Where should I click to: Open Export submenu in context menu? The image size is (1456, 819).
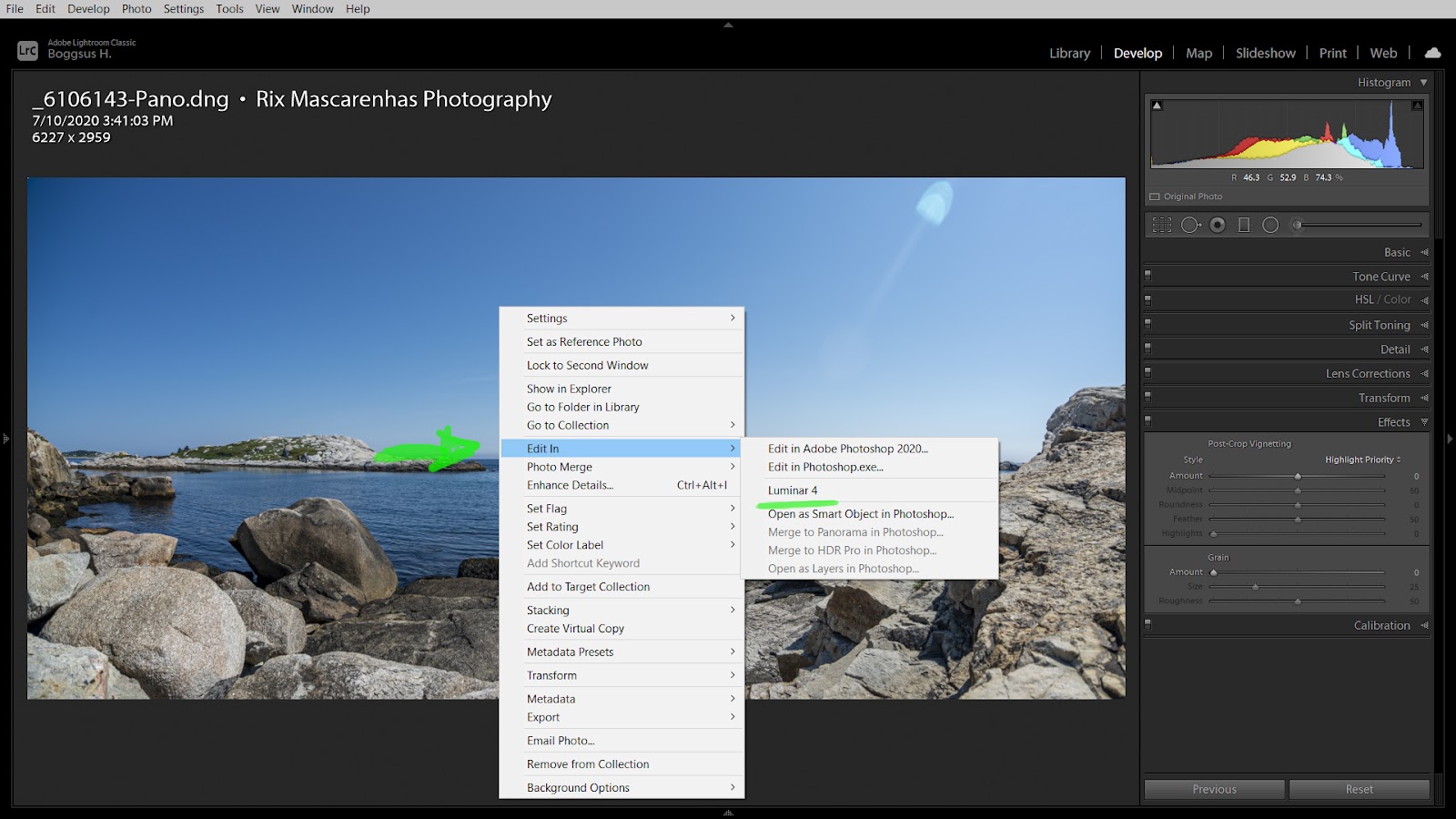[621, 717]
